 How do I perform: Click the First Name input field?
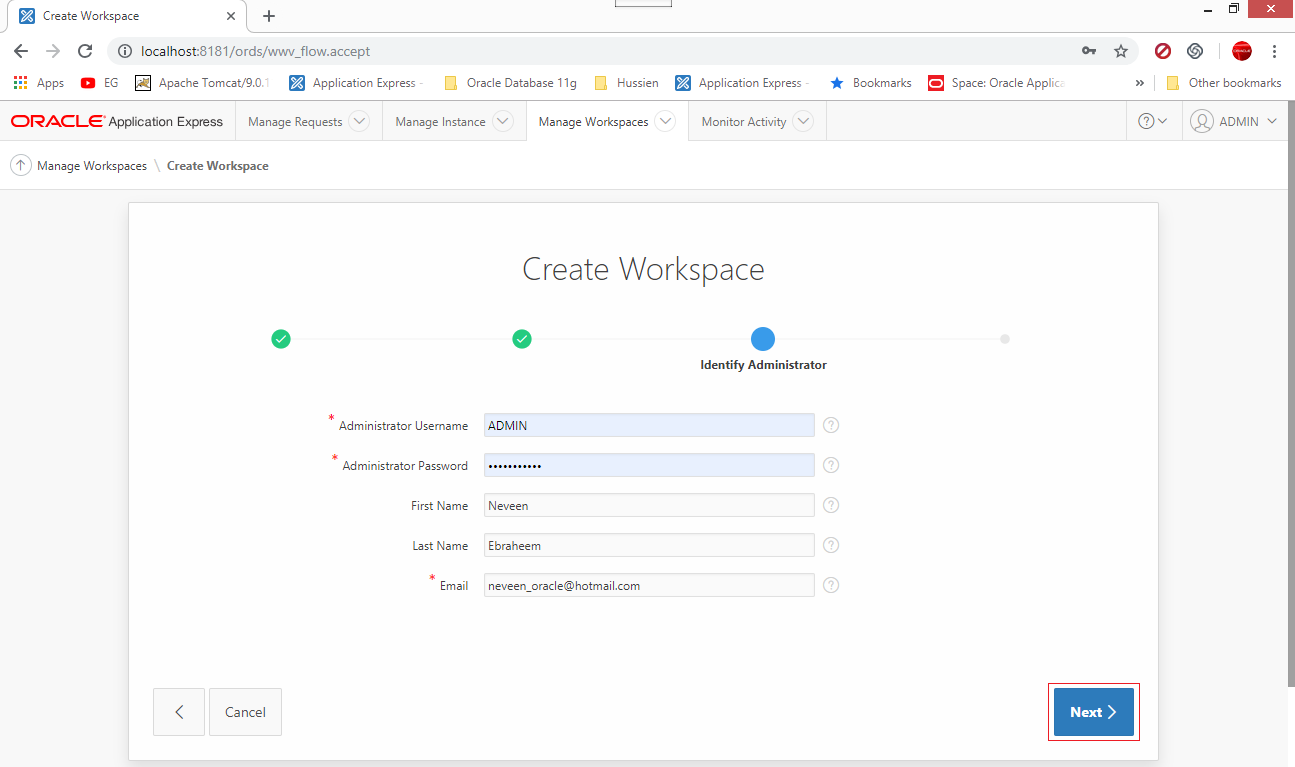[648, 505]
